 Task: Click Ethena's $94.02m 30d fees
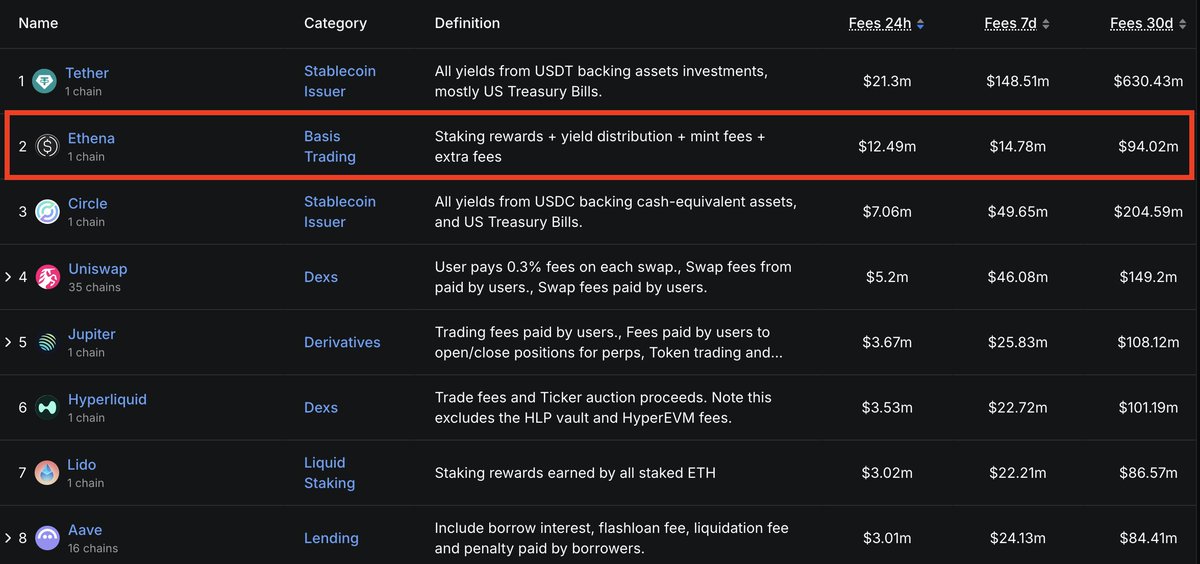pyautogui.click(x=1148, y=147)
